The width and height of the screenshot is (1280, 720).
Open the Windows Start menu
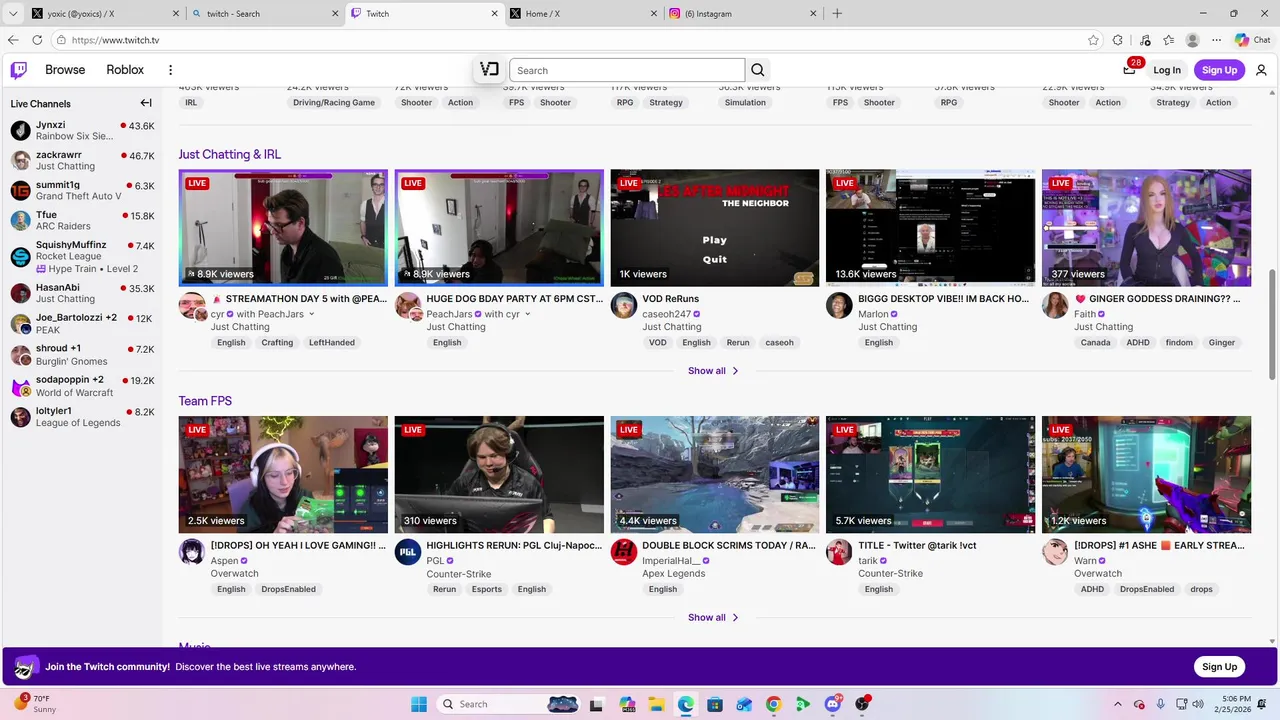(418, 704)
